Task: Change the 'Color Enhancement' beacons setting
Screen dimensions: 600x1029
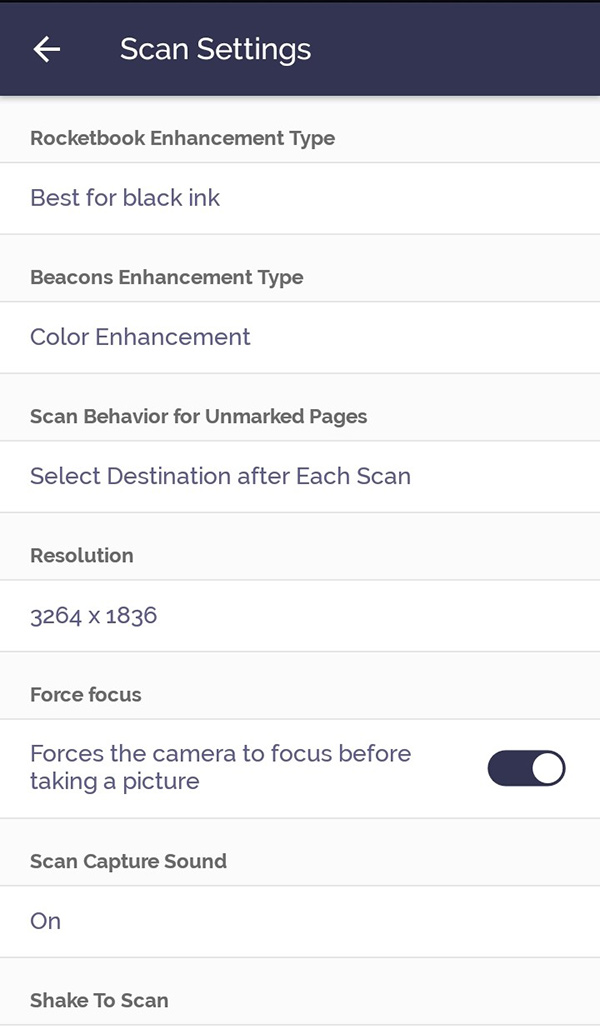Action: click(140, 337)
